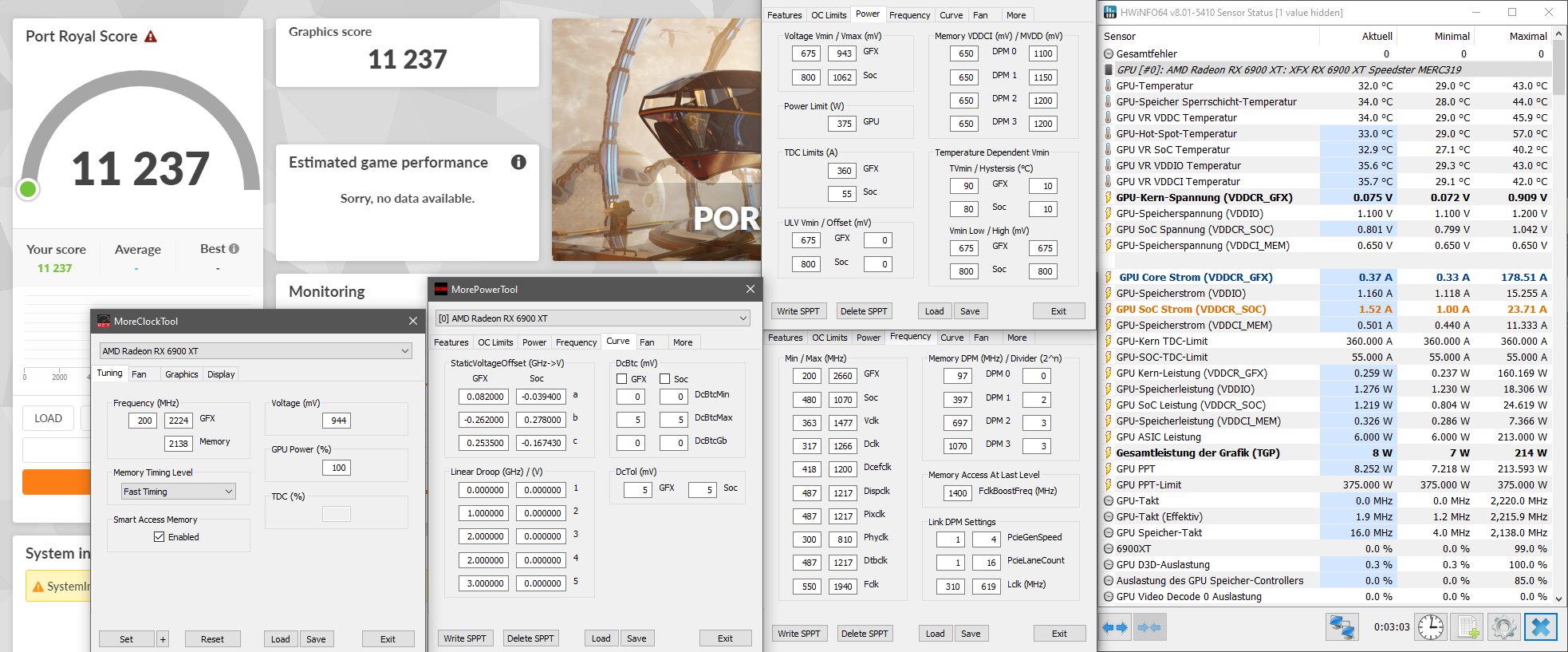The width and height of the screenshot is (1568, 652).
Task: Click HWiNFO scrollbar up arrow
Action: click(x=1559, y=35)
